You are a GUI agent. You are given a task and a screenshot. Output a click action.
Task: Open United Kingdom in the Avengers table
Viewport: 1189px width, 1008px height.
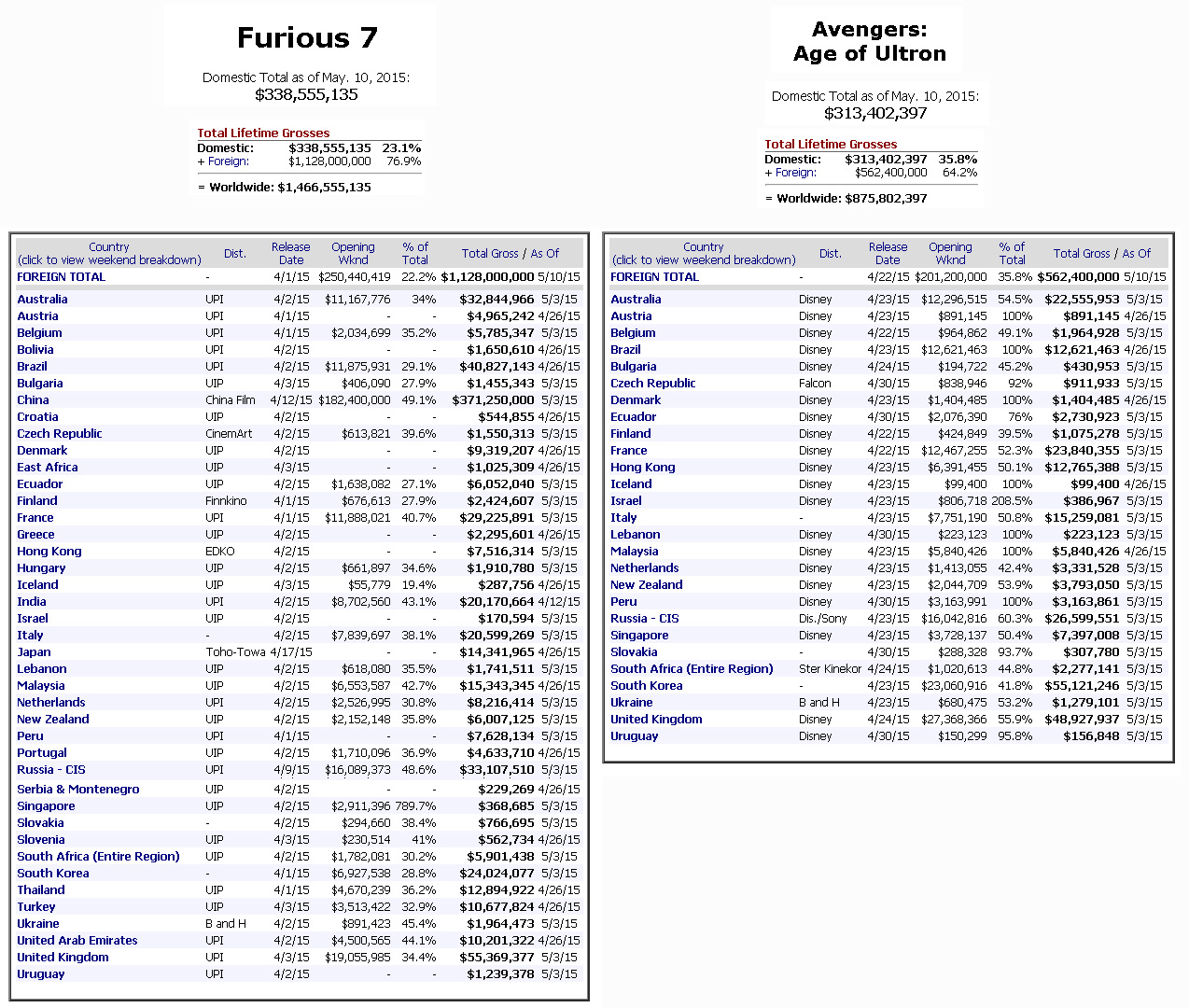656,720
